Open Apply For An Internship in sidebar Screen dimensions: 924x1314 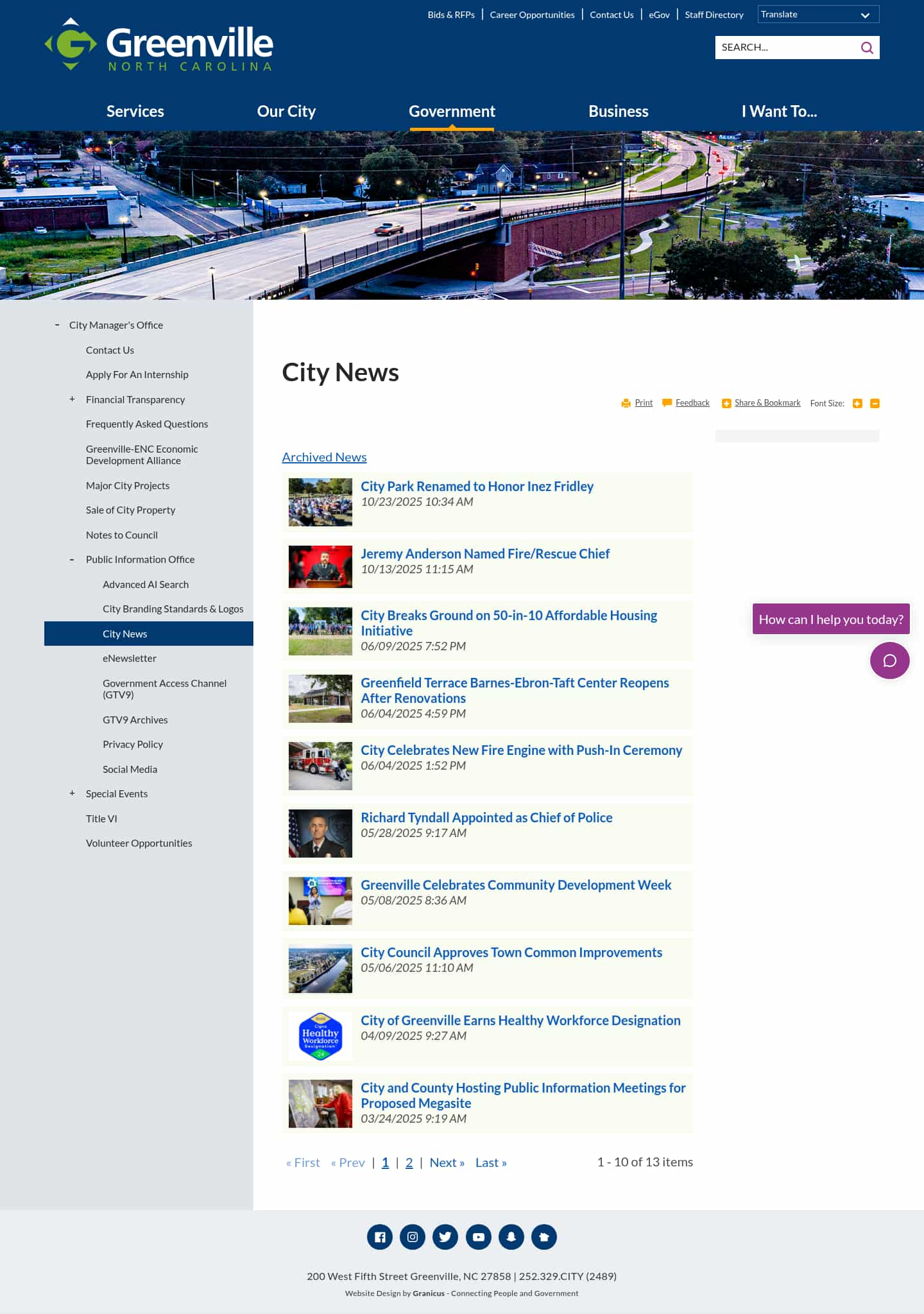137,374
